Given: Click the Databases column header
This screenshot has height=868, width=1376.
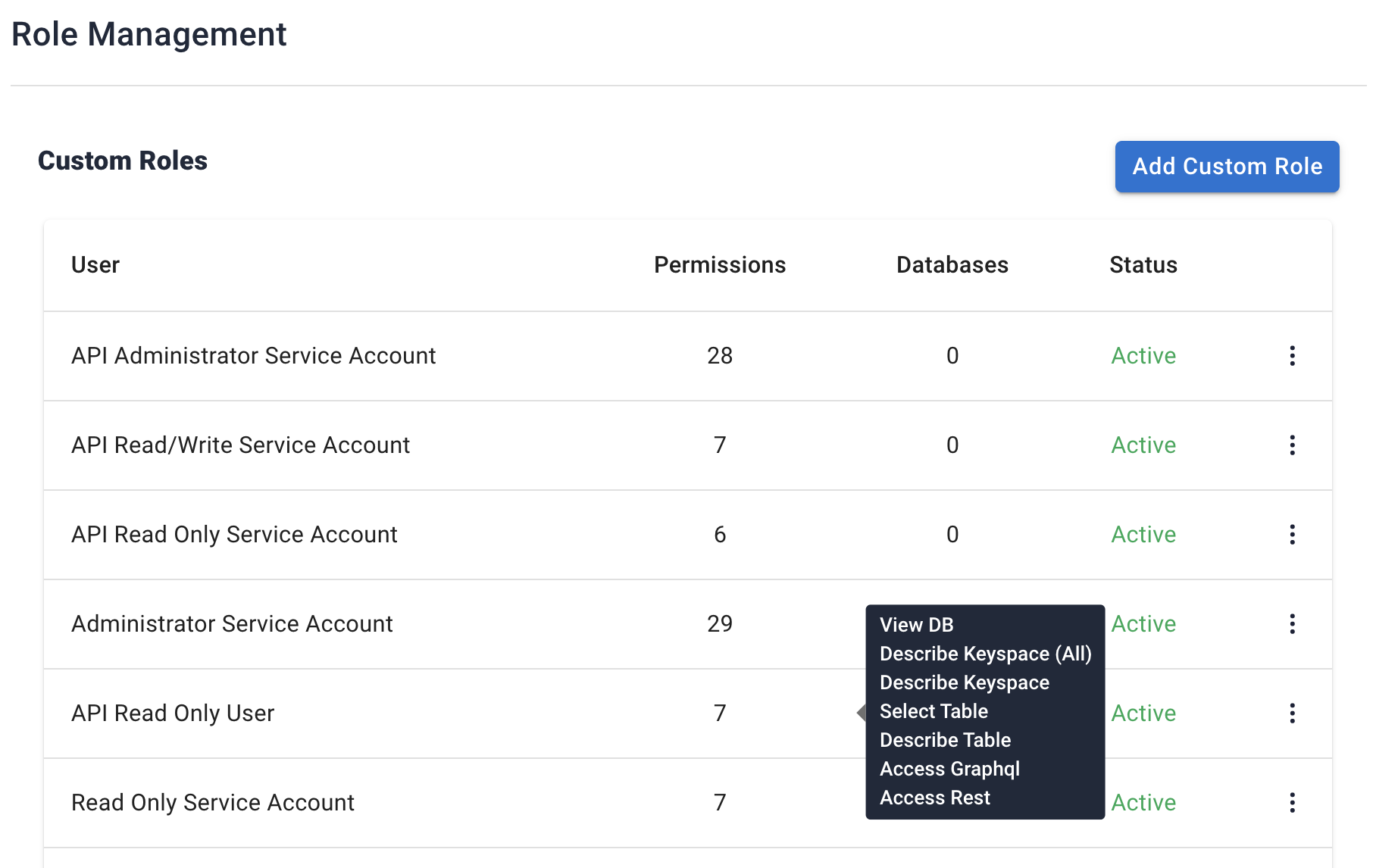Looking at the screenshot, I should [x=952, y=265].
